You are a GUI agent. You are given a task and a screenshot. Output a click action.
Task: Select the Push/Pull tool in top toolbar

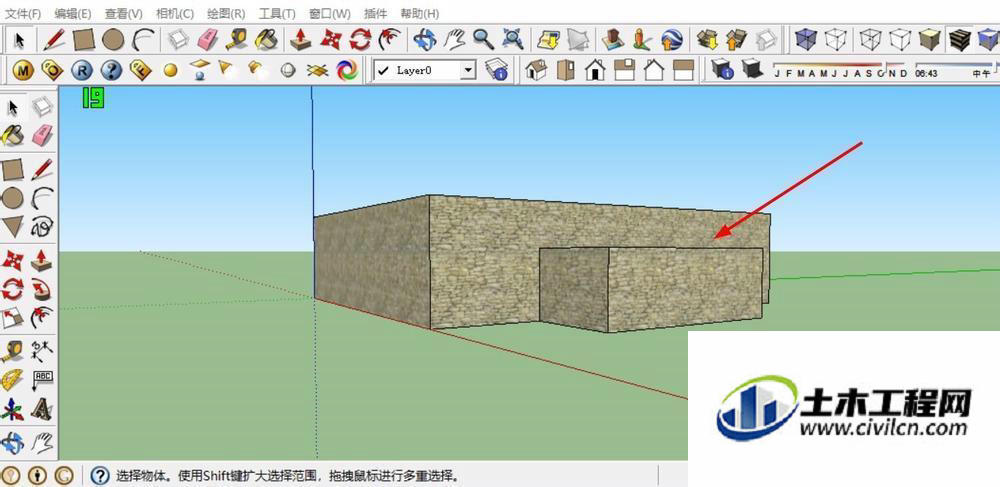click(x=300, y=40)
